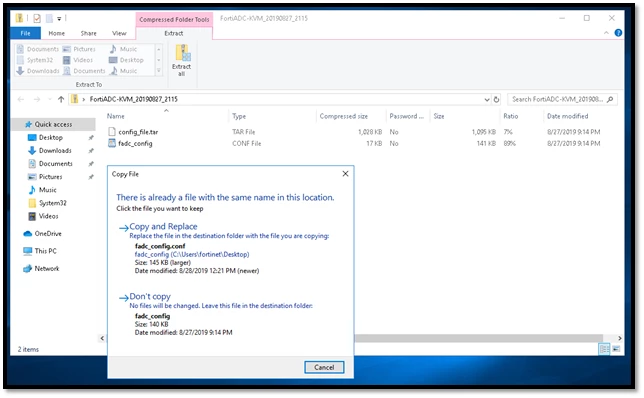Click the Properties quick access toolbar icon
This screenshot has width=644, height=398.
(x=37, y=18)
